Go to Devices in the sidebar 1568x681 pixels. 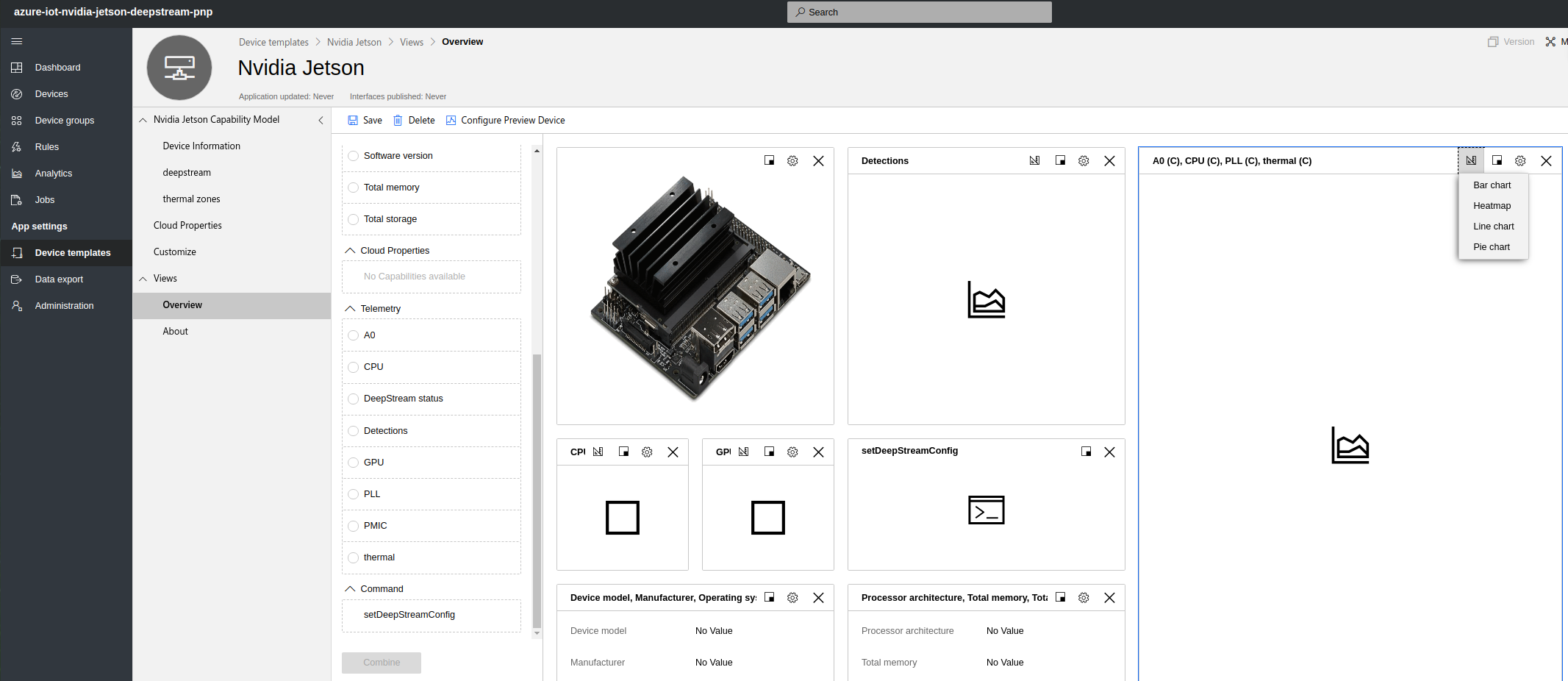coord(51,94)
